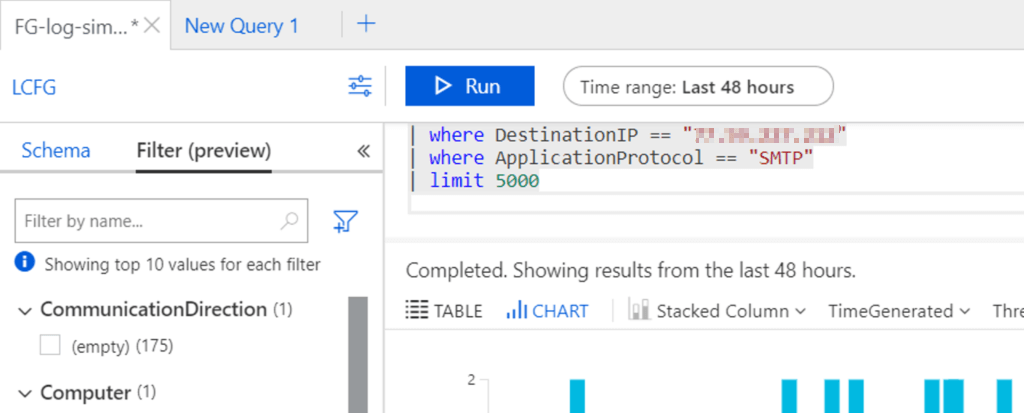Click the filter panel vertical scrollbar
This screenshot has height=413, width=1024.
click(x=358, y=355)
